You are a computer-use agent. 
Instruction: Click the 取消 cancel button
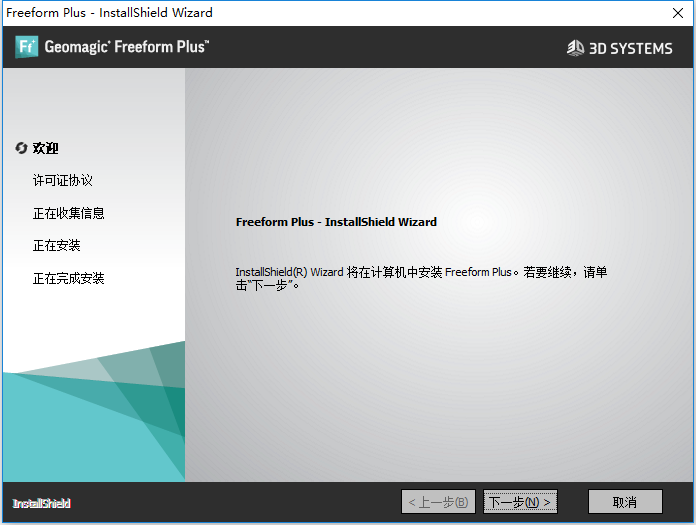pyautogui.click(x=625, y=502)
